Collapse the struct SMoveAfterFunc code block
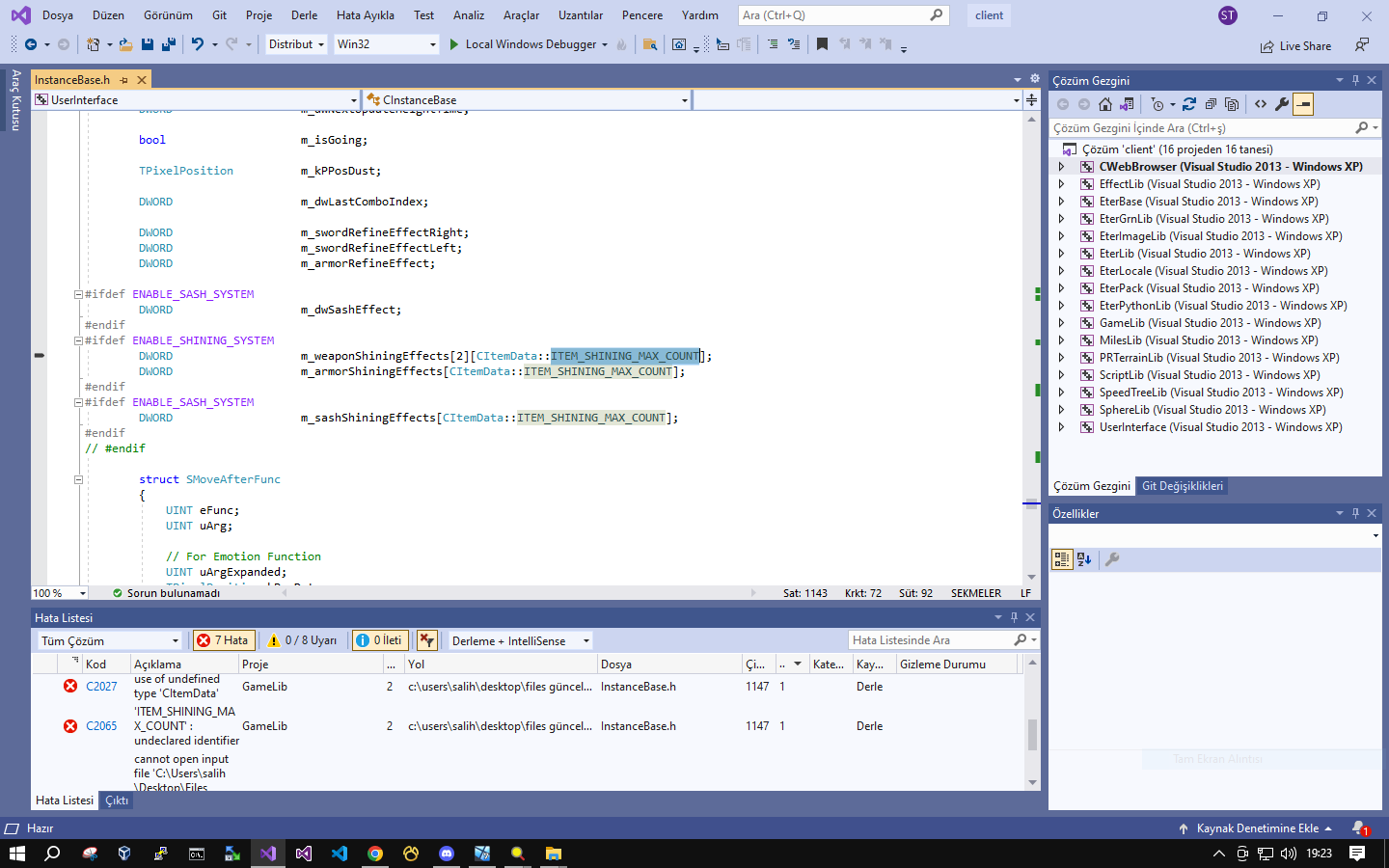This screenshot has height=868, width=1389. 78,479
